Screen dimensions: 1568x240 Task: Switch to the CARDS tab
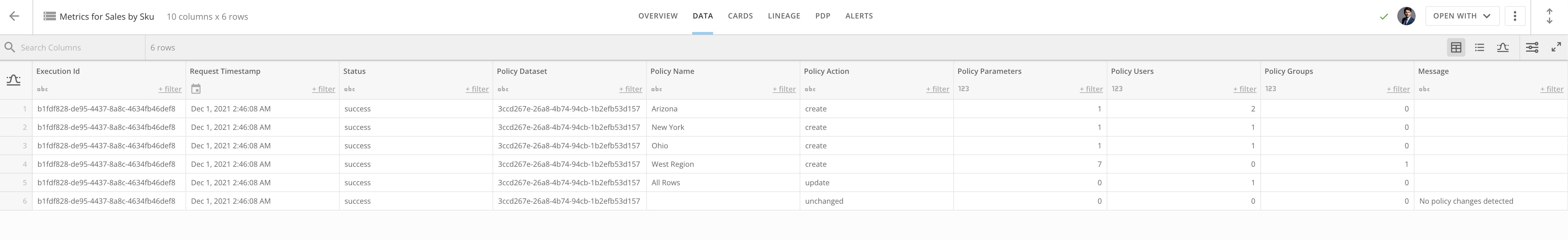coord(740,16)
